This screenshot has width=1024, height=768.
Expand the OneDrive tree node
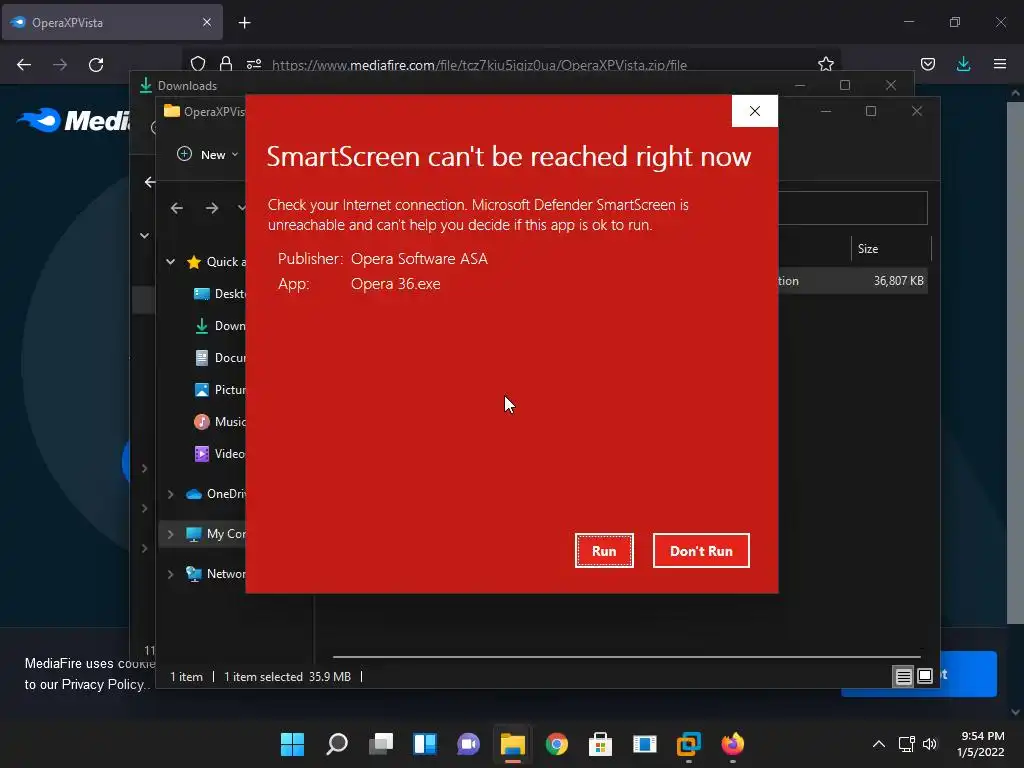point(170,494)
